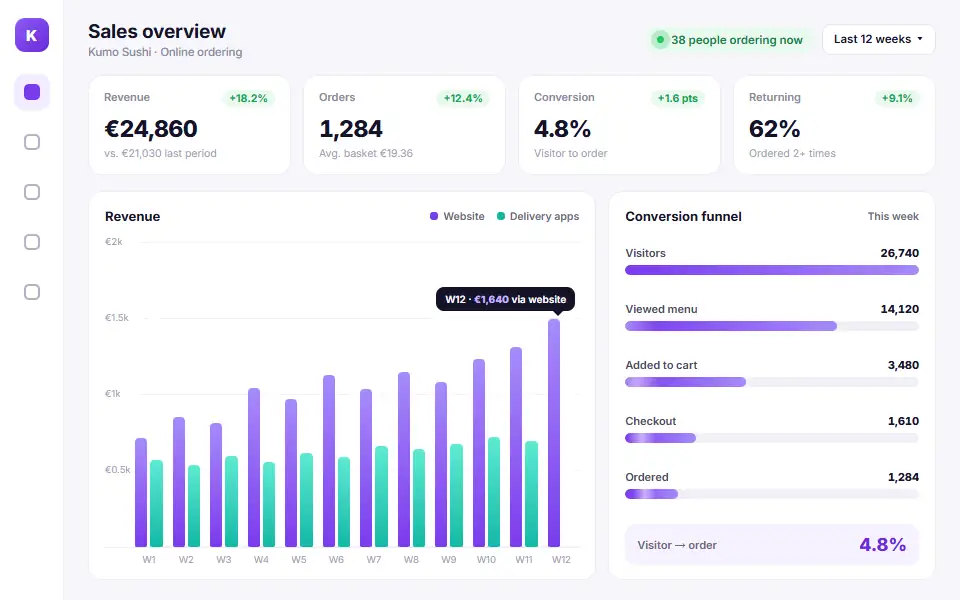
Task: Click the €2k axis label
Action: (114, 242)
